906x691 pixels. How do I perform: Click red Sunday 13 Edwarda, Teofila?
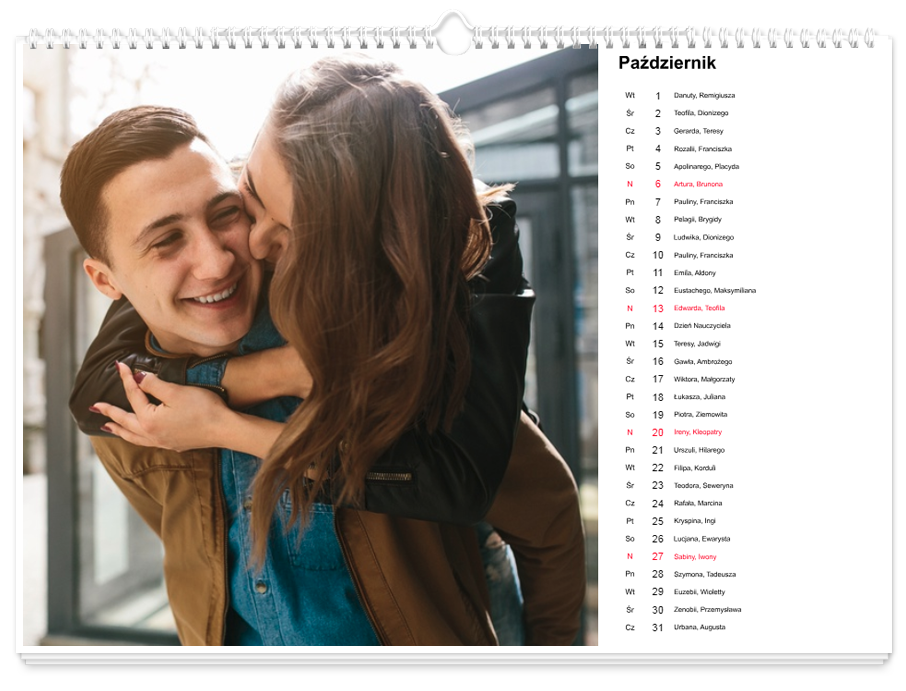pyautogui.click(x=699, y=308)
